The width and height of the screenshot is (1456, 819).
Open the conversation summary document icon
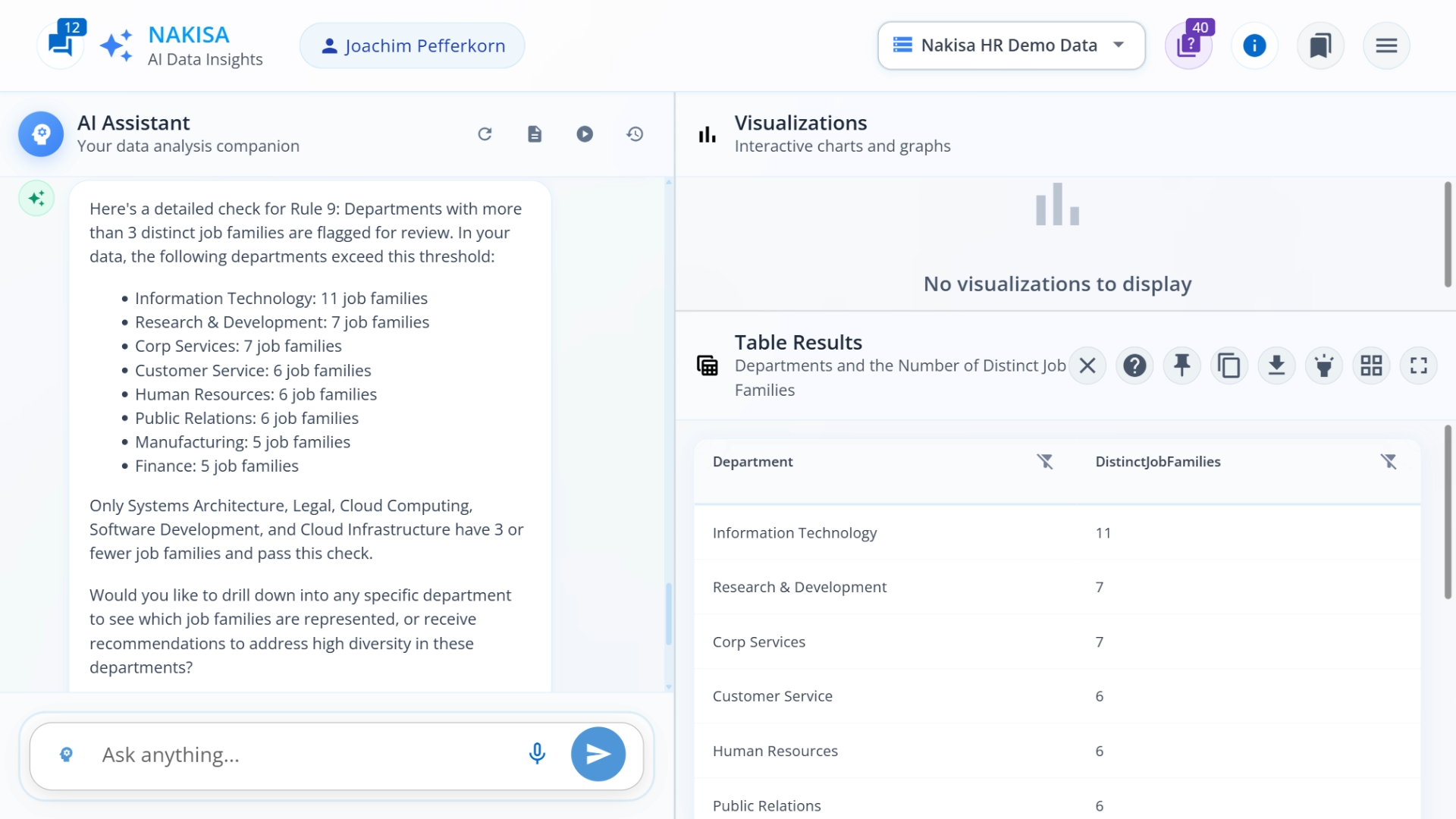[x=535, y=133]
